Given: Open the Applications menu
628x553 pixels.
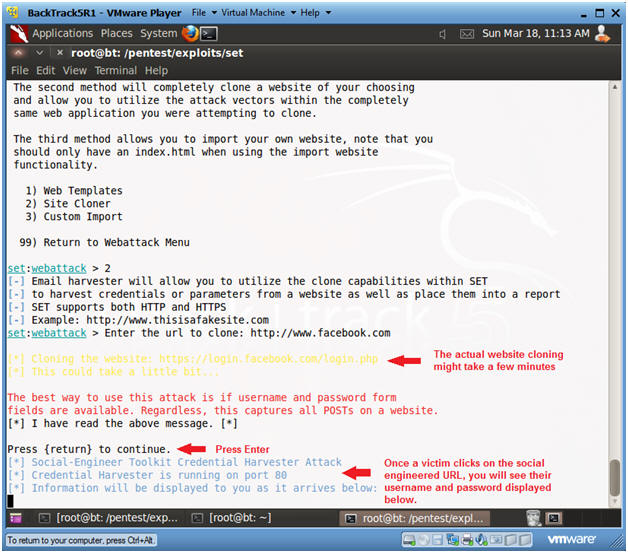Looking at the screenshot, I should click(x=62, y=33).
